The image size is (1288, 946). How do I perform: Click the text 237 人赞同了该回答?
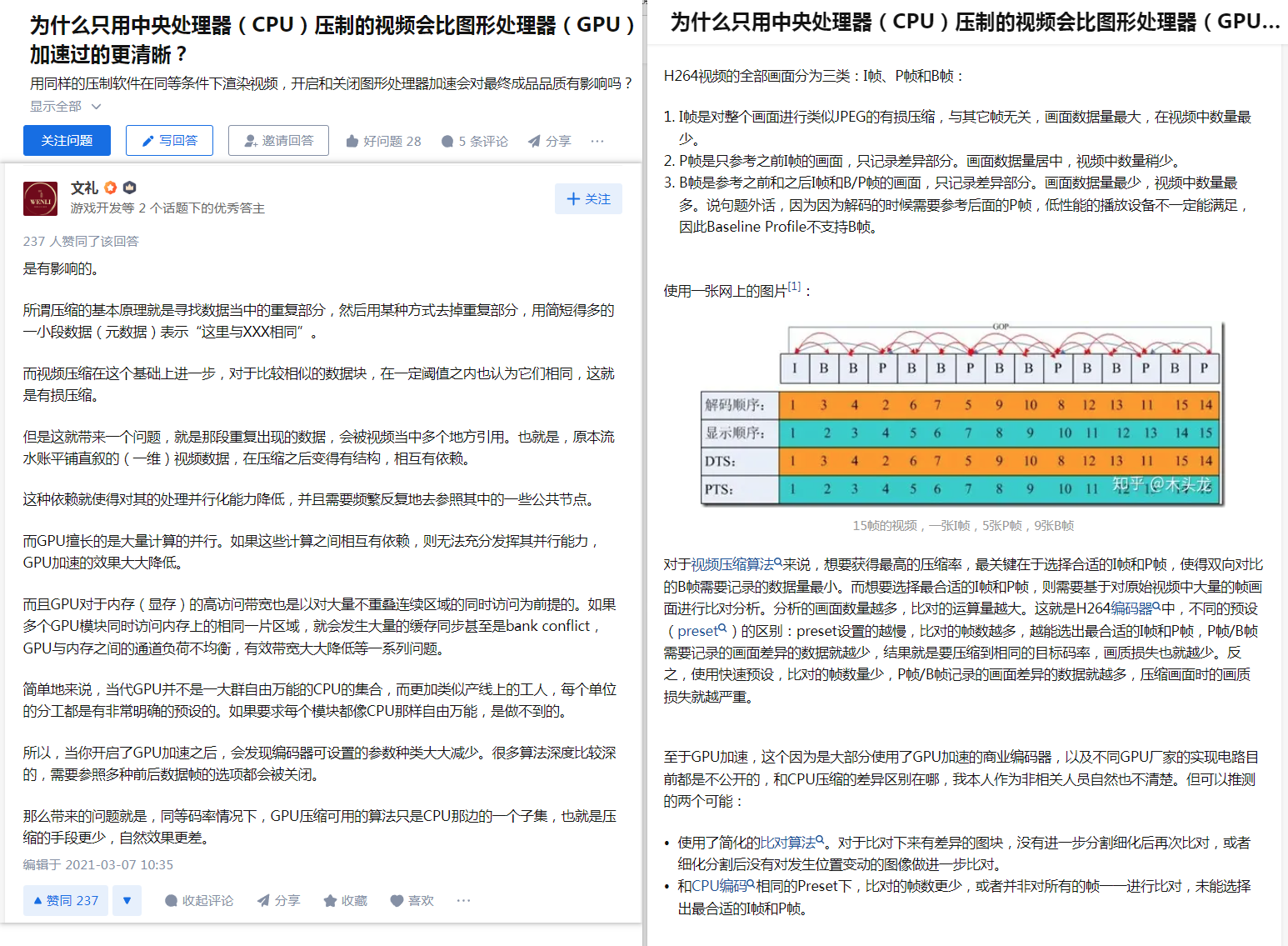[81, 241]
